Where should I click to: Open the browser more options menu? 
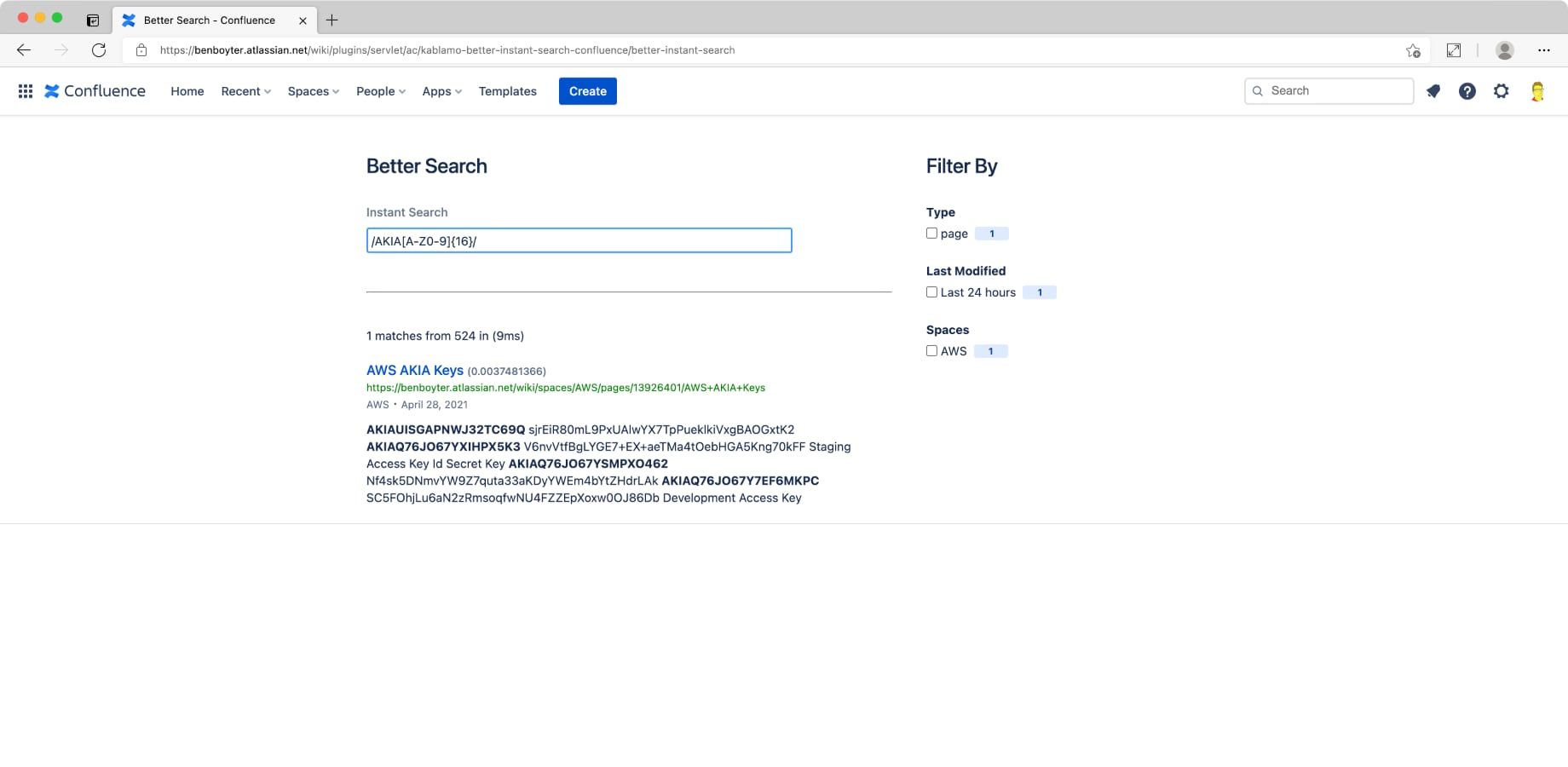click(x=1544, y=50)
